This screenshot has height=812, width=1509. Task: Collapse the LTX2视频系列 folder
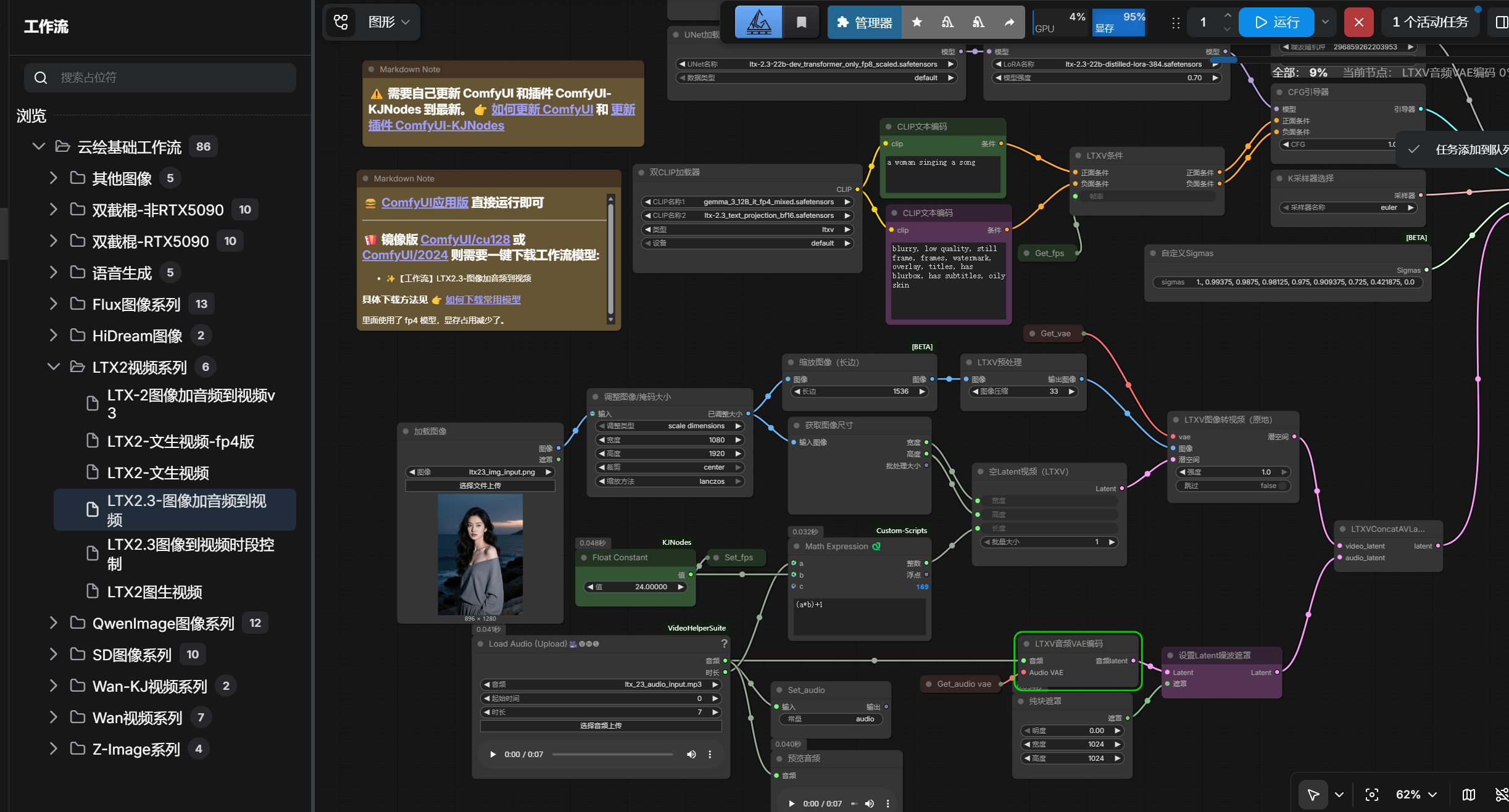54,367
